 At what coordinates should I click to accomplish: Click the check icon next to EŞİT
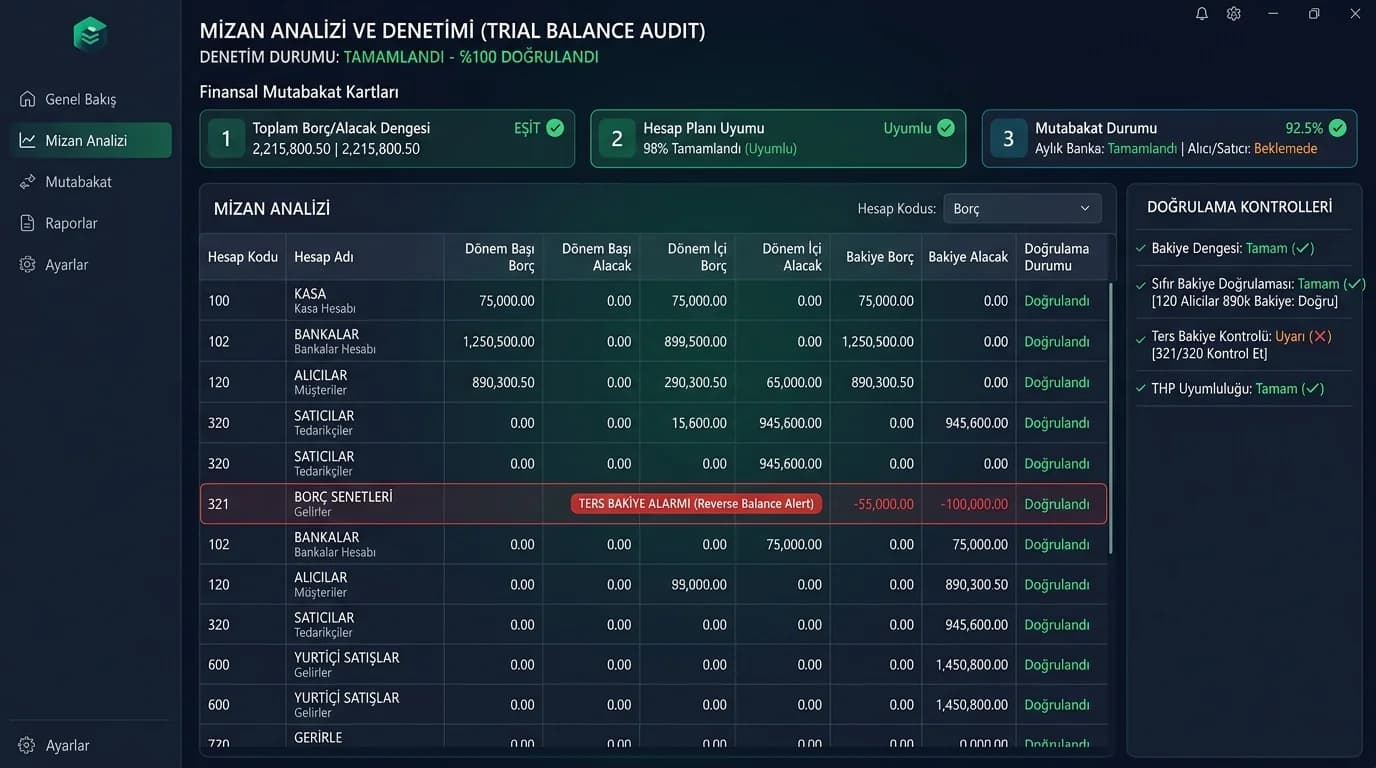(555, 128)
